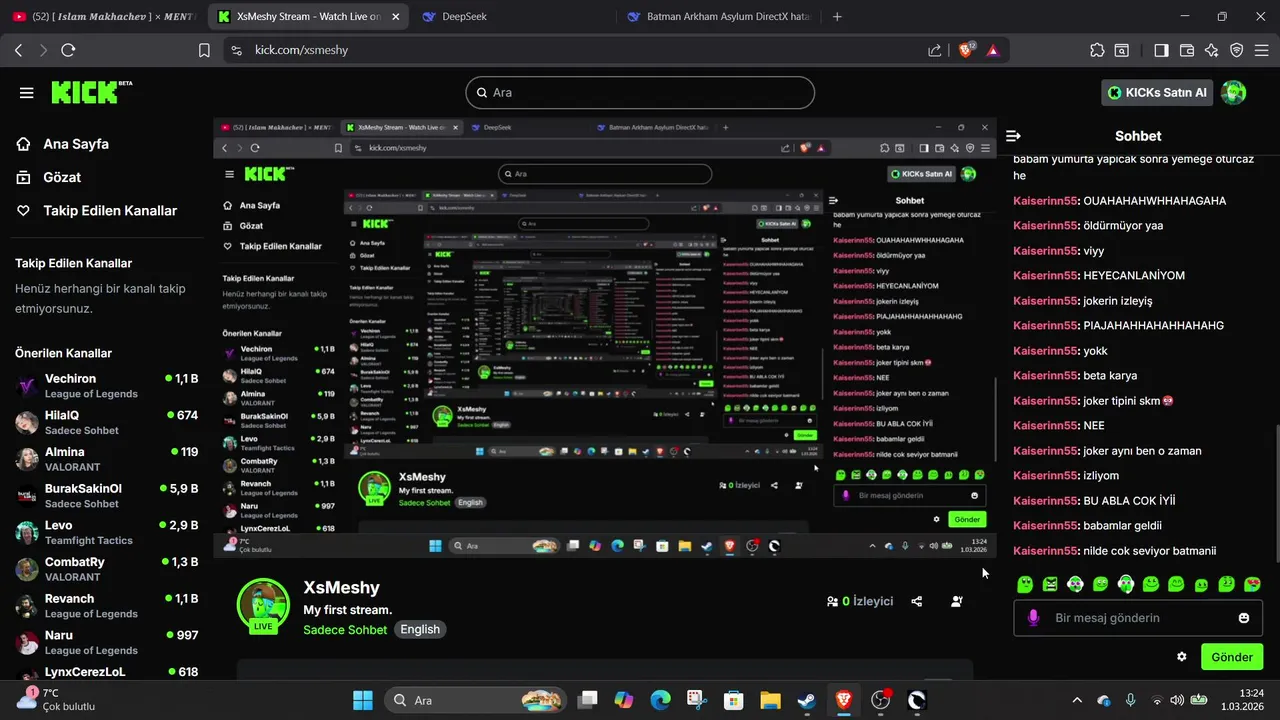
Task: Open BurakSakinOl recommended channel
Action: 106,496
